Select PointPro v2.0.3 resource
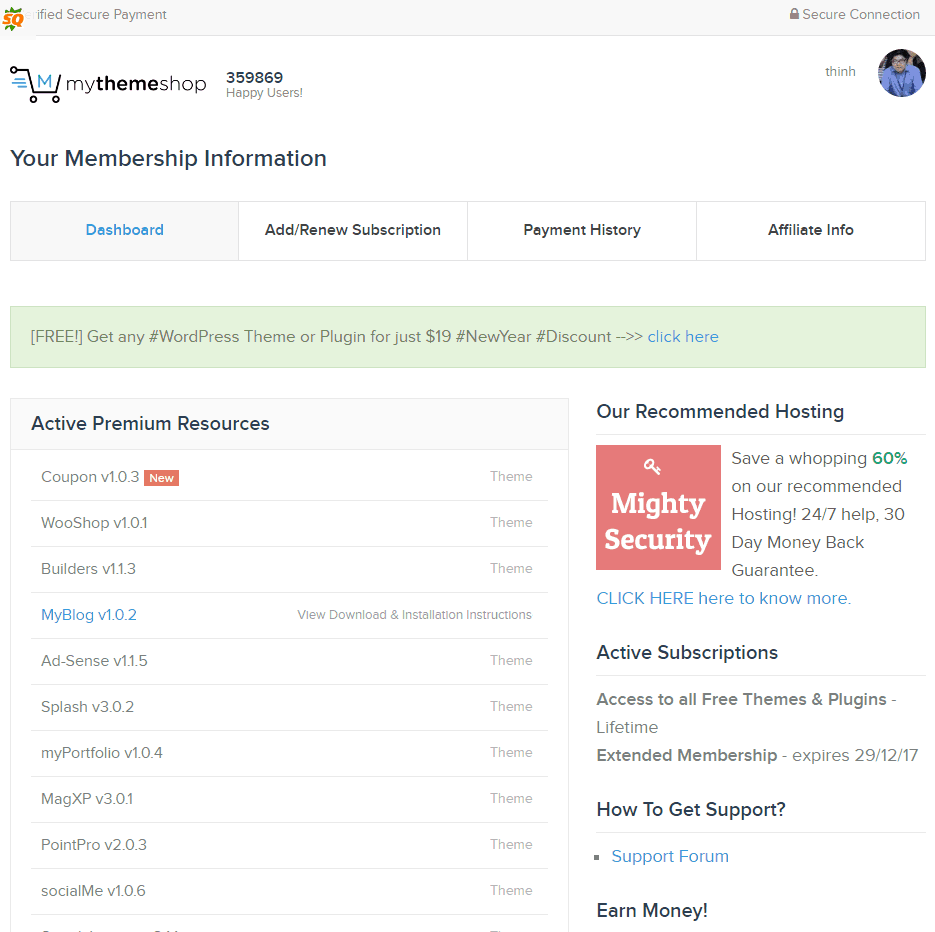Image resolution: width=935 pixels, height=932 pixels. [94, 844]
